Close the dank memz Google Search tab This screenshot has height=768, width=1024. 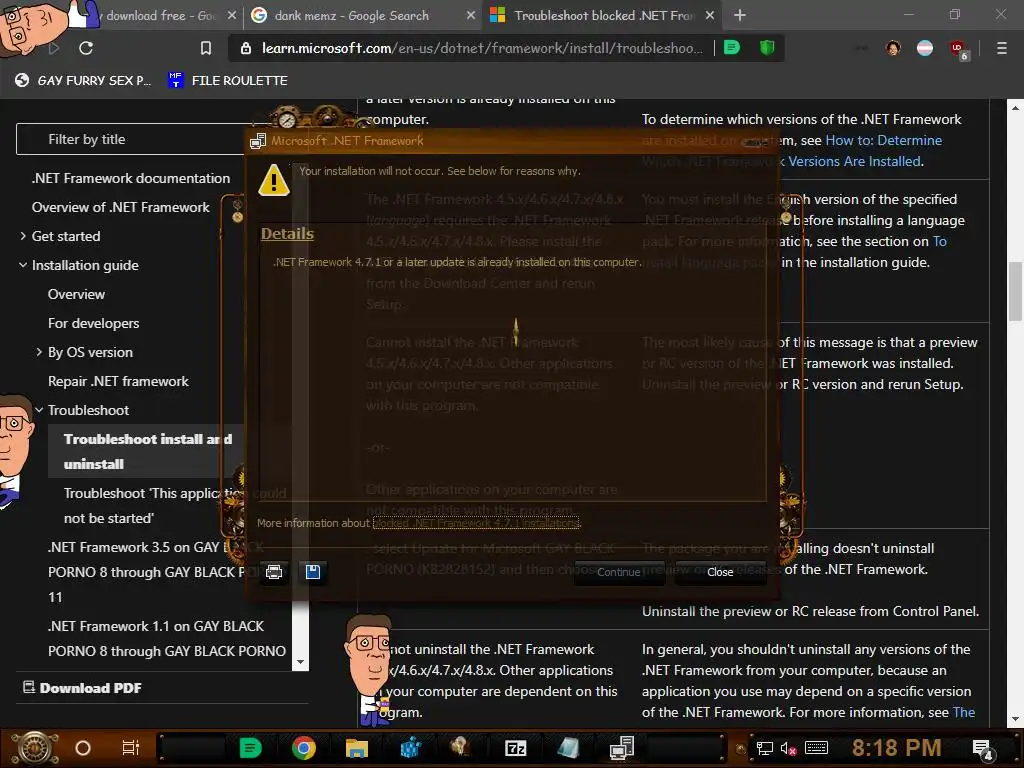tap(470, 15)
